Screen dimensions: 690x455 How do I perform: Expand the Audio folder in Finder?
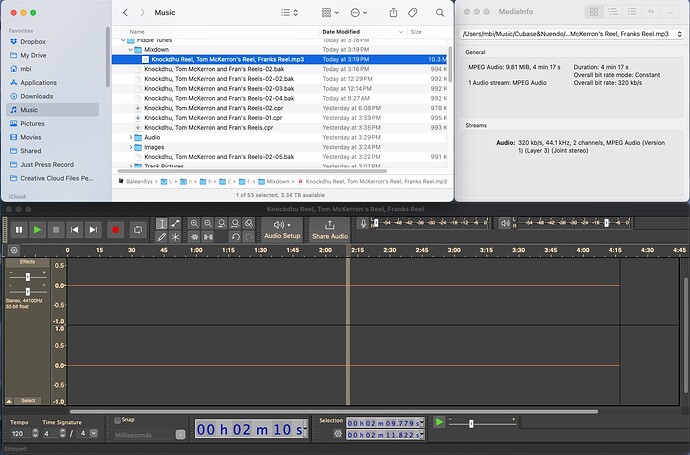pos(131,137)
